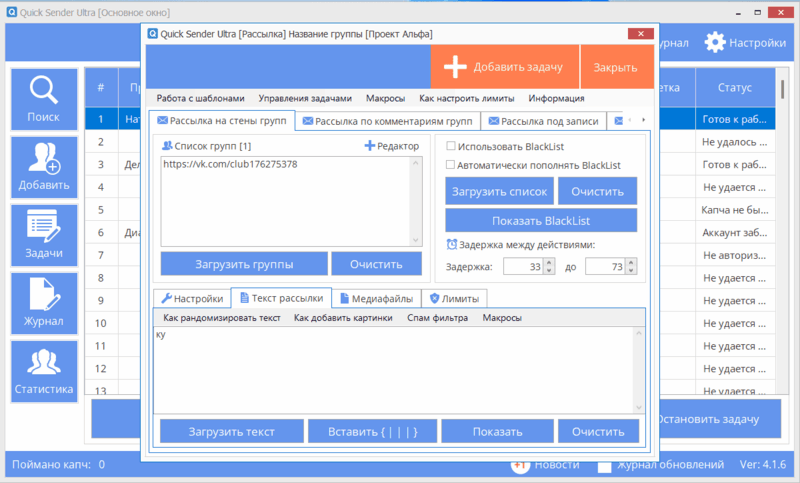800x483 pixels.
Task: Click Вставить { | | | } button
Action: click(x=372, y=431)
